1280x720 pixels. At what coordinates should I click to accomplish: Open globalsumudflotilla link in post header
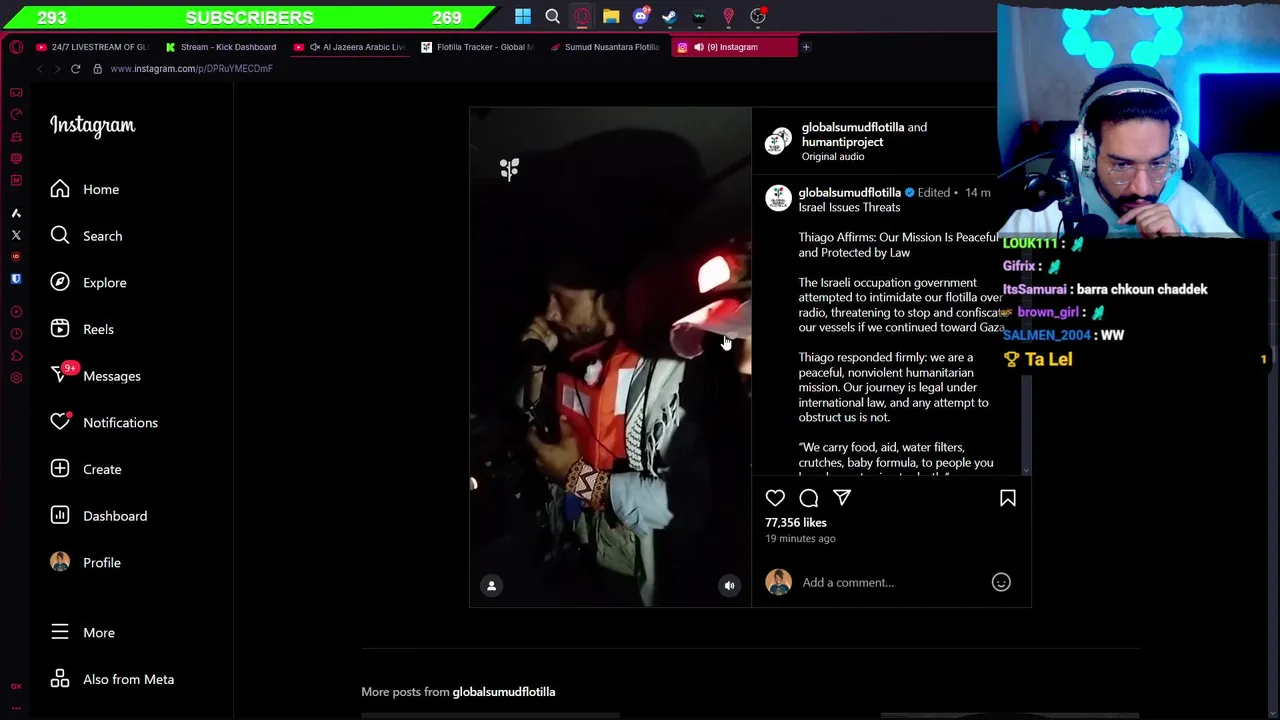pyautogui.click(x=852, y=127)
